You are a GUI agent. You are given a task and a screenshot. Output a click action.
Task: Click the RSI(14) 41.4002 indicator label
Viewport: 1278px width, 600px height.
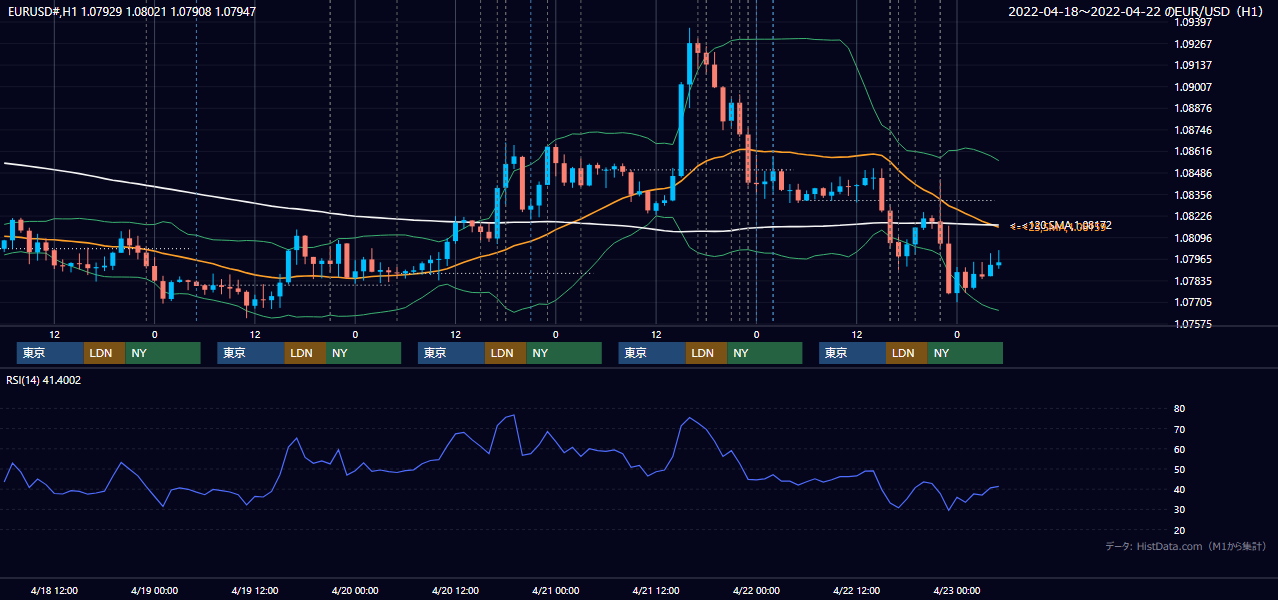[x=44, y=380]
